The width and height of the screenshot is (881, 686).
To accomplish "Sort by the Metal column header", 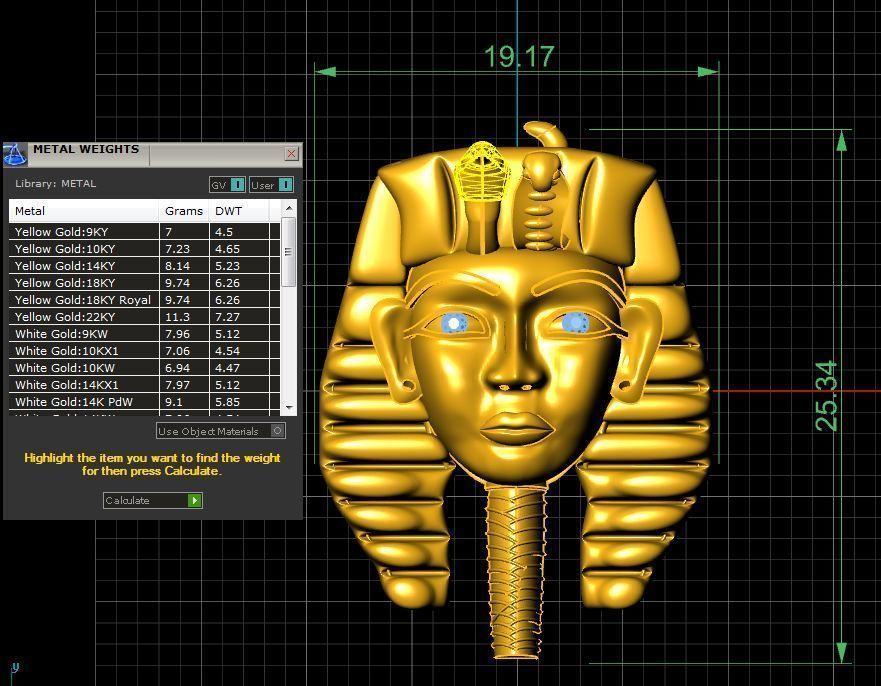I will [84, 211].
